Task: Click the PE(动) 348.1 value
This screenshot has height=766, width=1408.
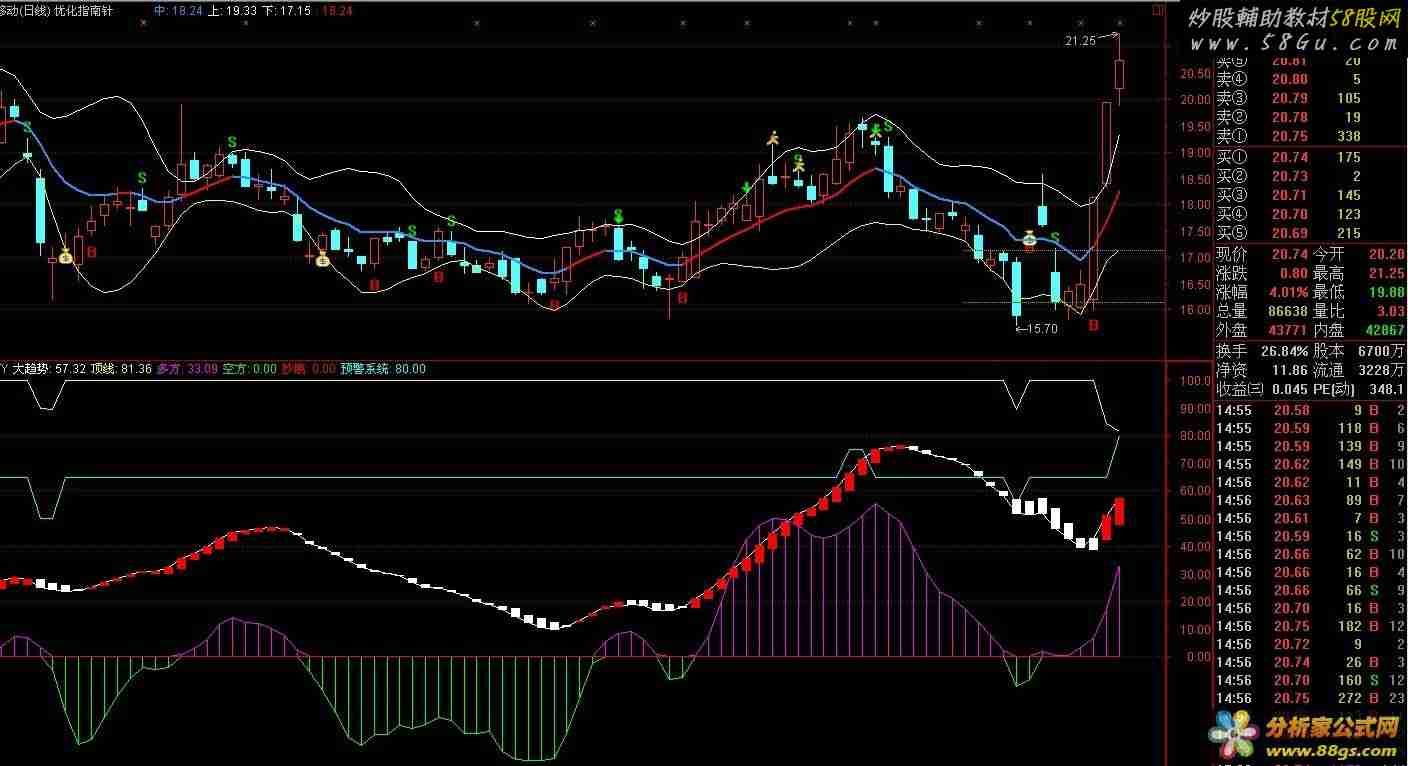Action: 1386,389
